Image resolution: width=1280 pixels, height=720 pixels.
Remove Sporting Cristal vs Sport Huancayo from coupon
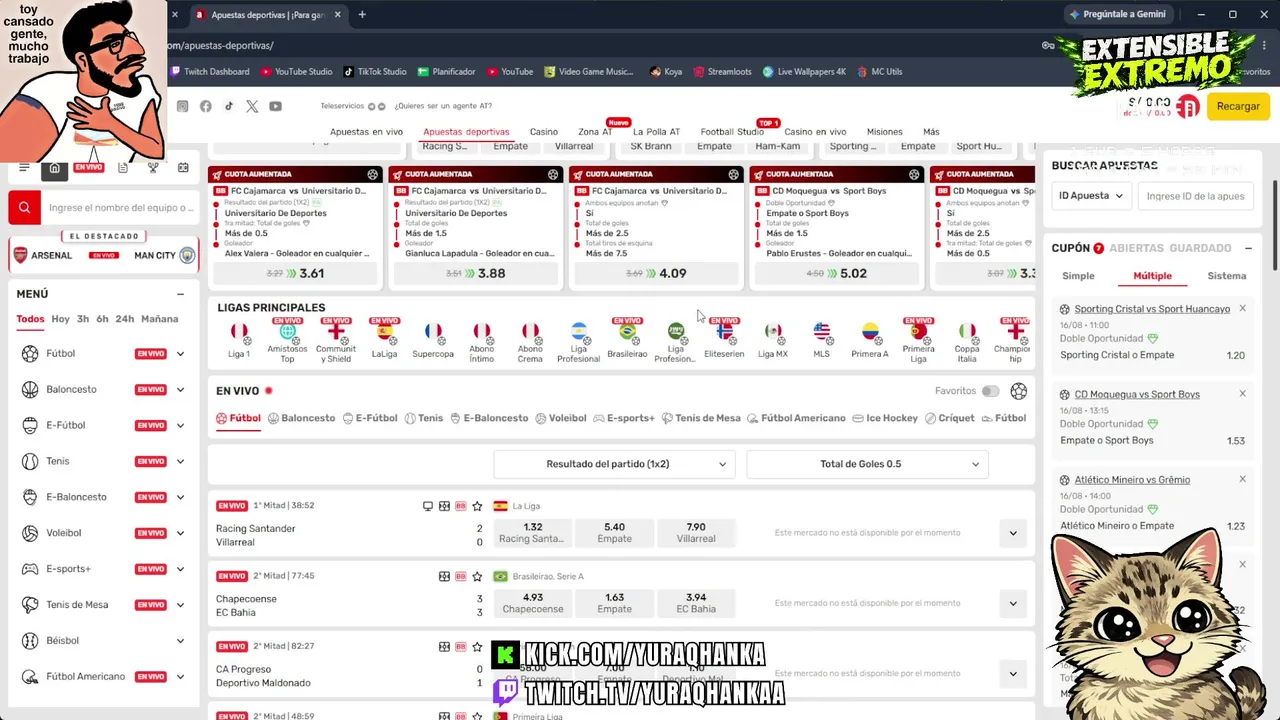coord(1242,309)
